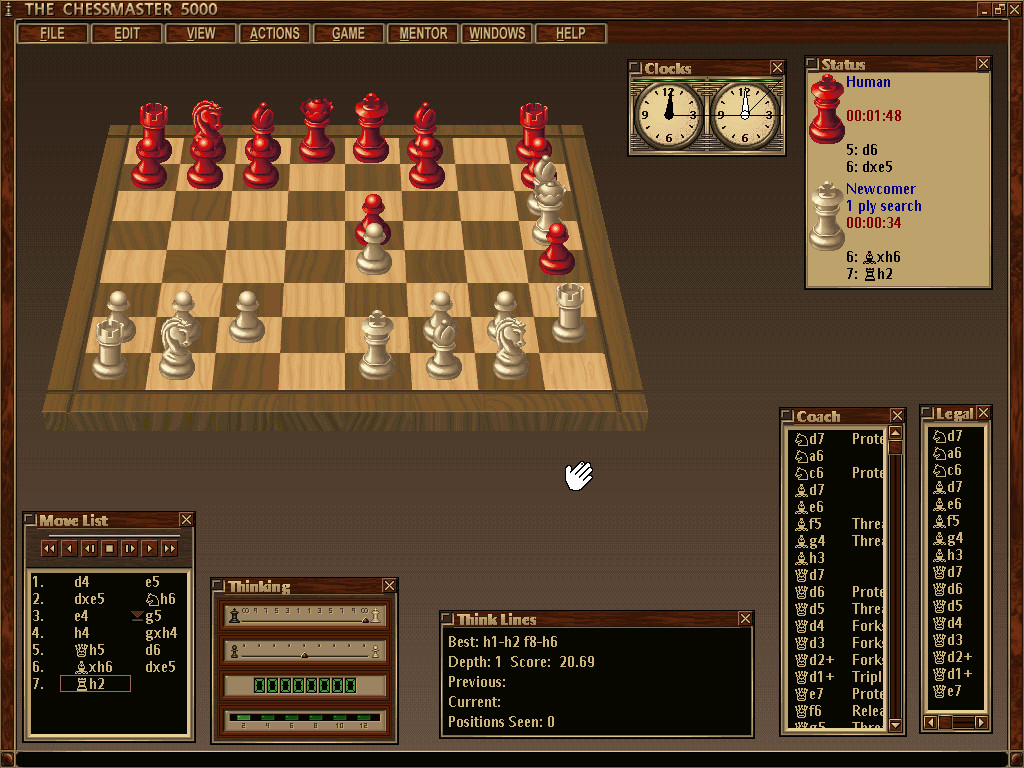This screenshot has height=768, width=1024.
Task: Jump to end of game in Move List
Action: point(170,549)
